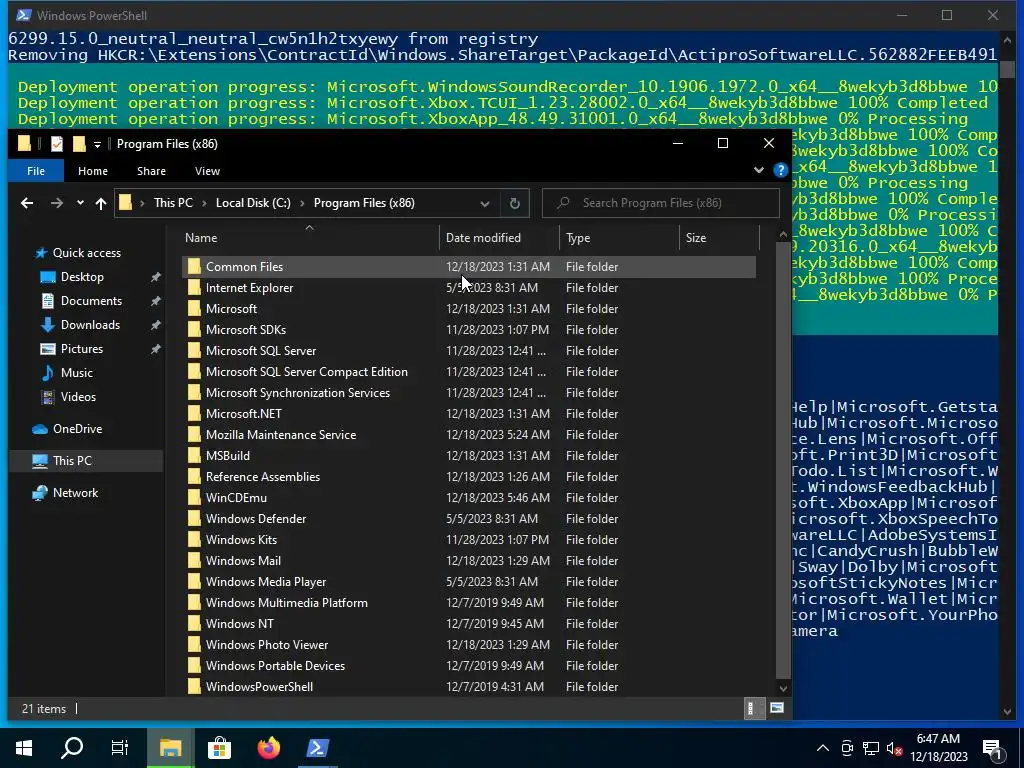Sort by Size column header
The height and width of the screenshot is (768, 1024).
pyautogui.click(x=718, y=238)
